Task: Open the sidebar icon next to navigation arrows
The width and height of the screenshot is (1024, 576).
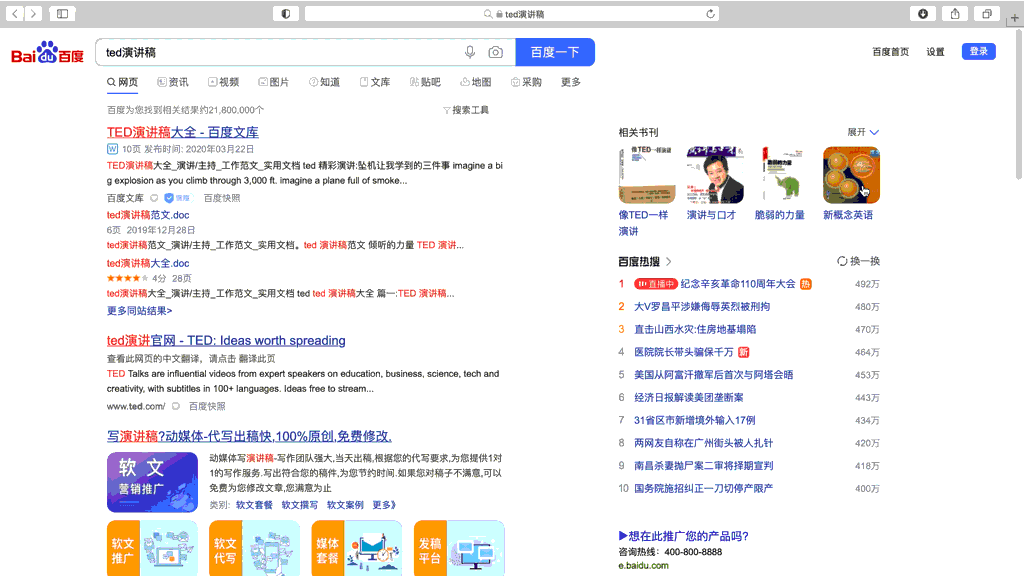Action: tap(62, 13)
